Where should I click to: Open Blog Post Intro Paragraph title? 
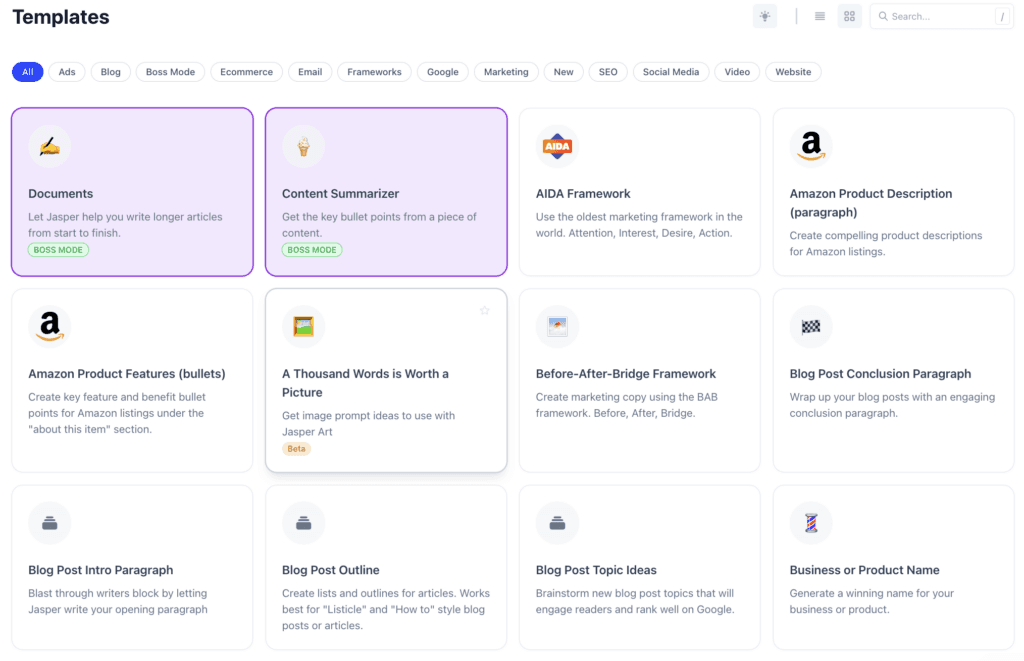pos(101,570)
